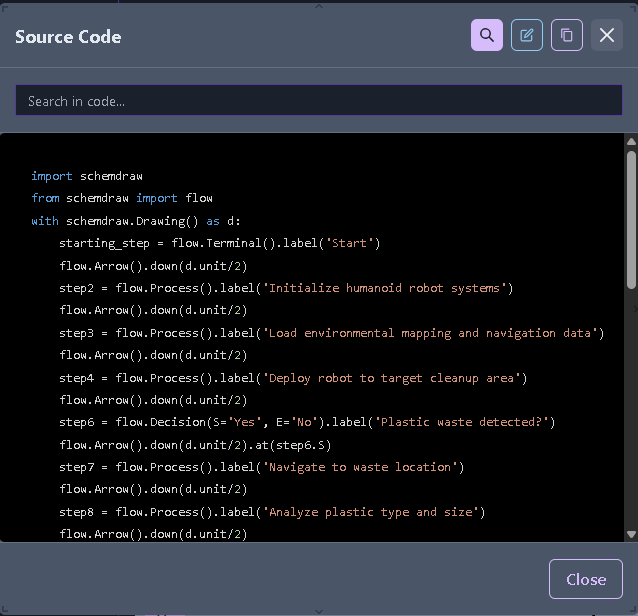This screenshot has height=616, width=638.
Task: Click the 'step8' variable name
Action: pyautogui.click(x=76, y=512)
